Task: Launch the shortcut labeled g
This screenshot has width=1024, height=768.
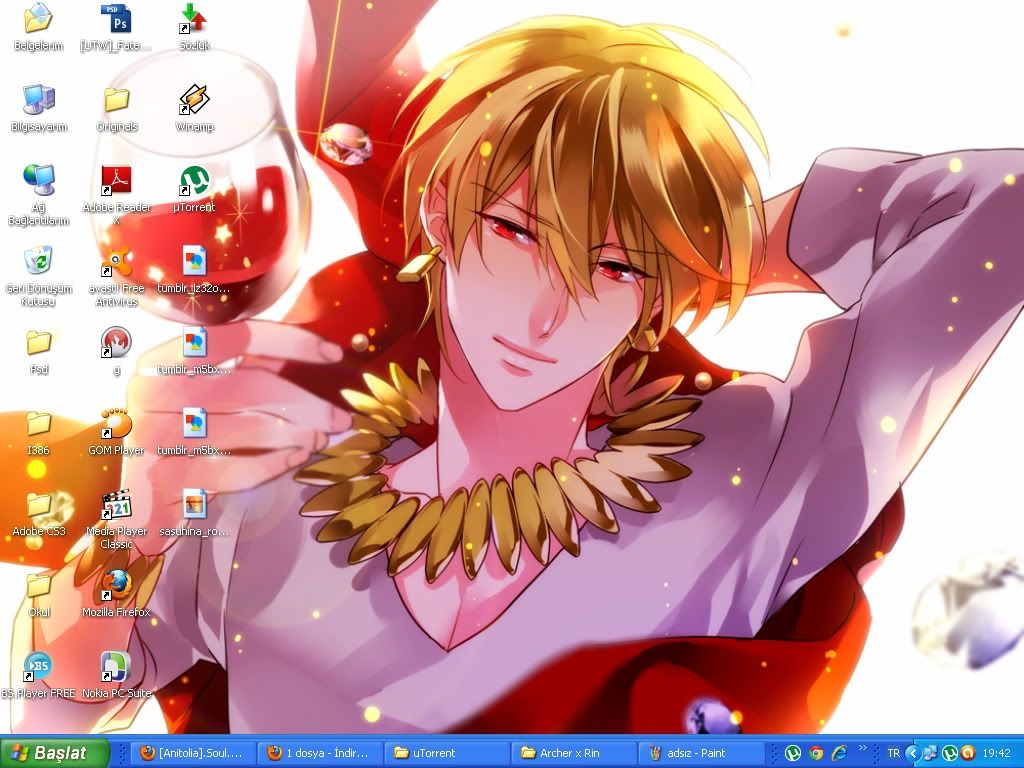Action: pos(116,351)
